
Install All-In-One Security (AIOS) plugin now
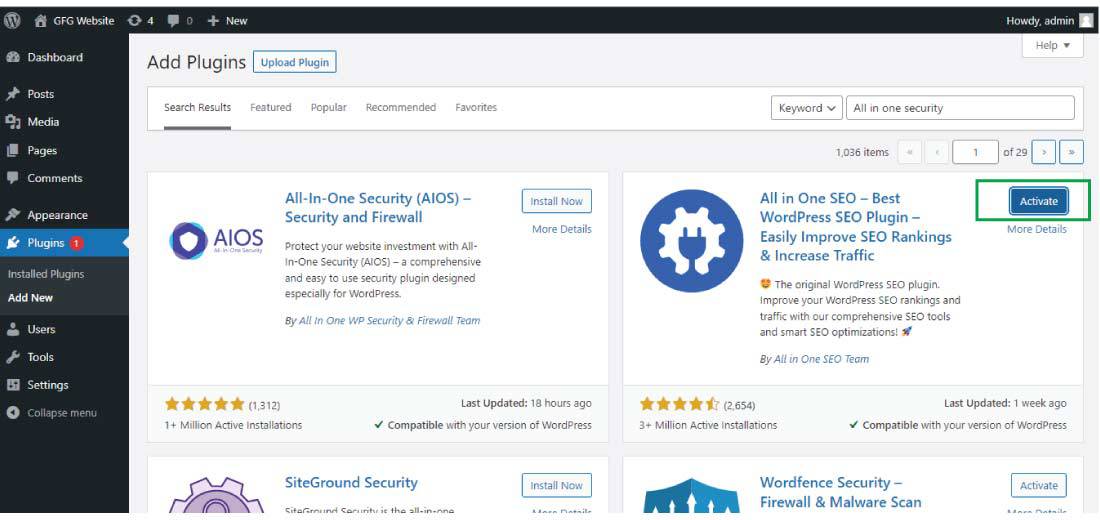point(556,201)
